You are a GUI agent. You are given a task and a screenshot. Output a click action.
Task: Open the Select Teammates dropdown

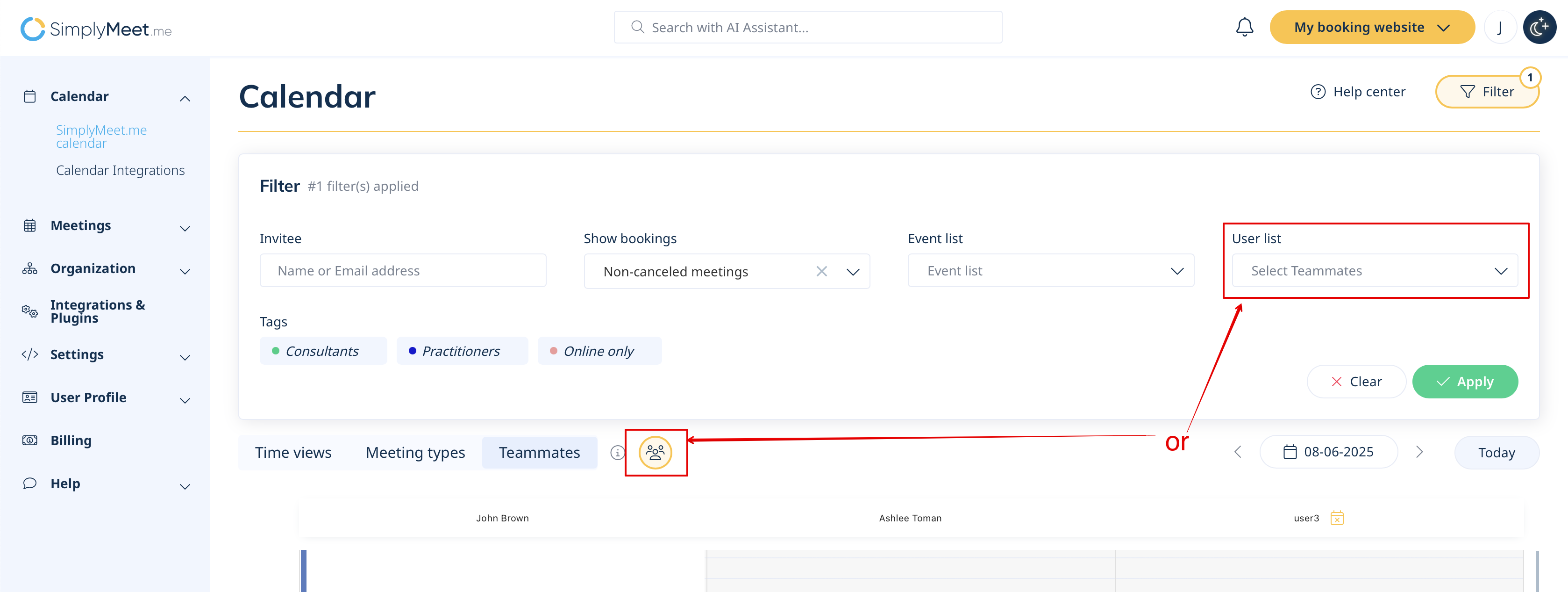pyautogui.click(x=1375, y=271)
